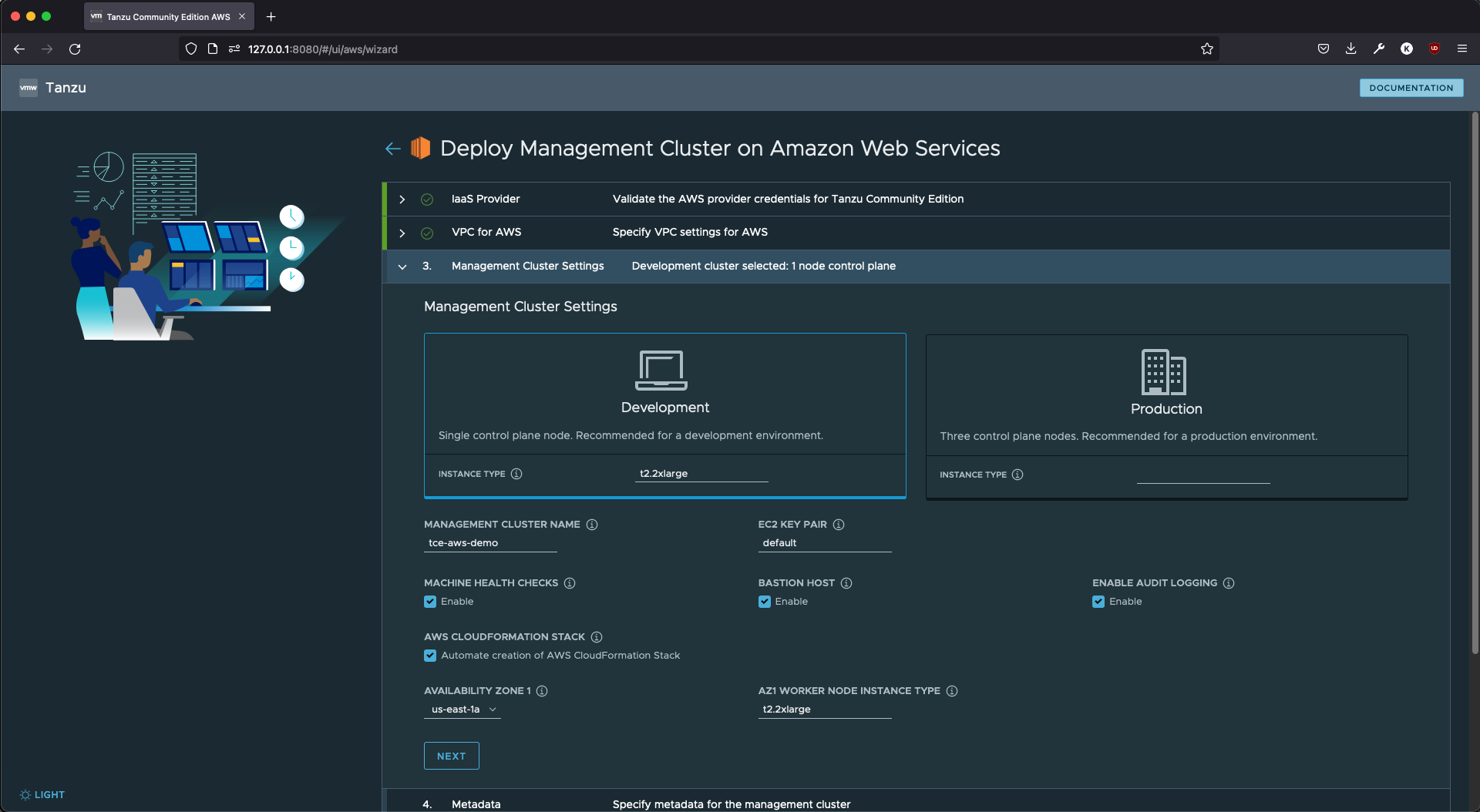
Task: Open AZ1 Worker Node Instance Type field
Action: pyautogui.click(x=825, y=710)
